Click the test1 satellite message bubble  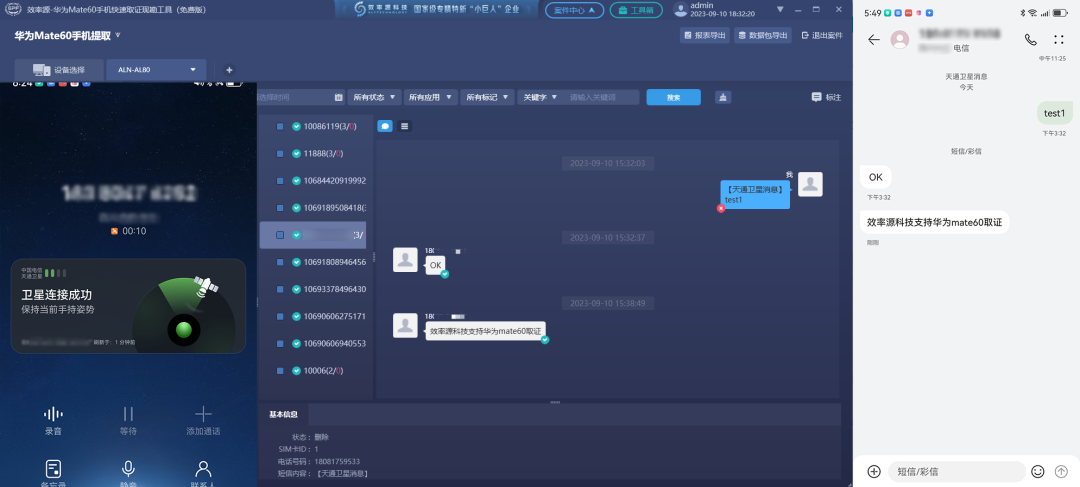[755, 195]
